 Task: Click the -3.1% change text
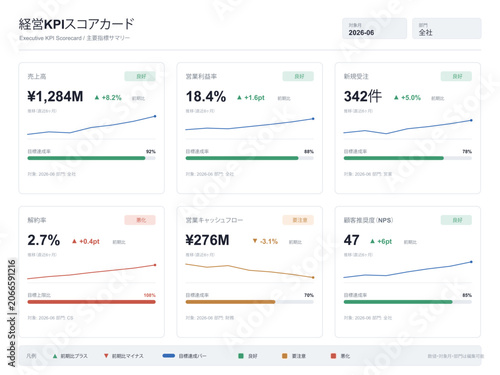click(x=269, y=241)
